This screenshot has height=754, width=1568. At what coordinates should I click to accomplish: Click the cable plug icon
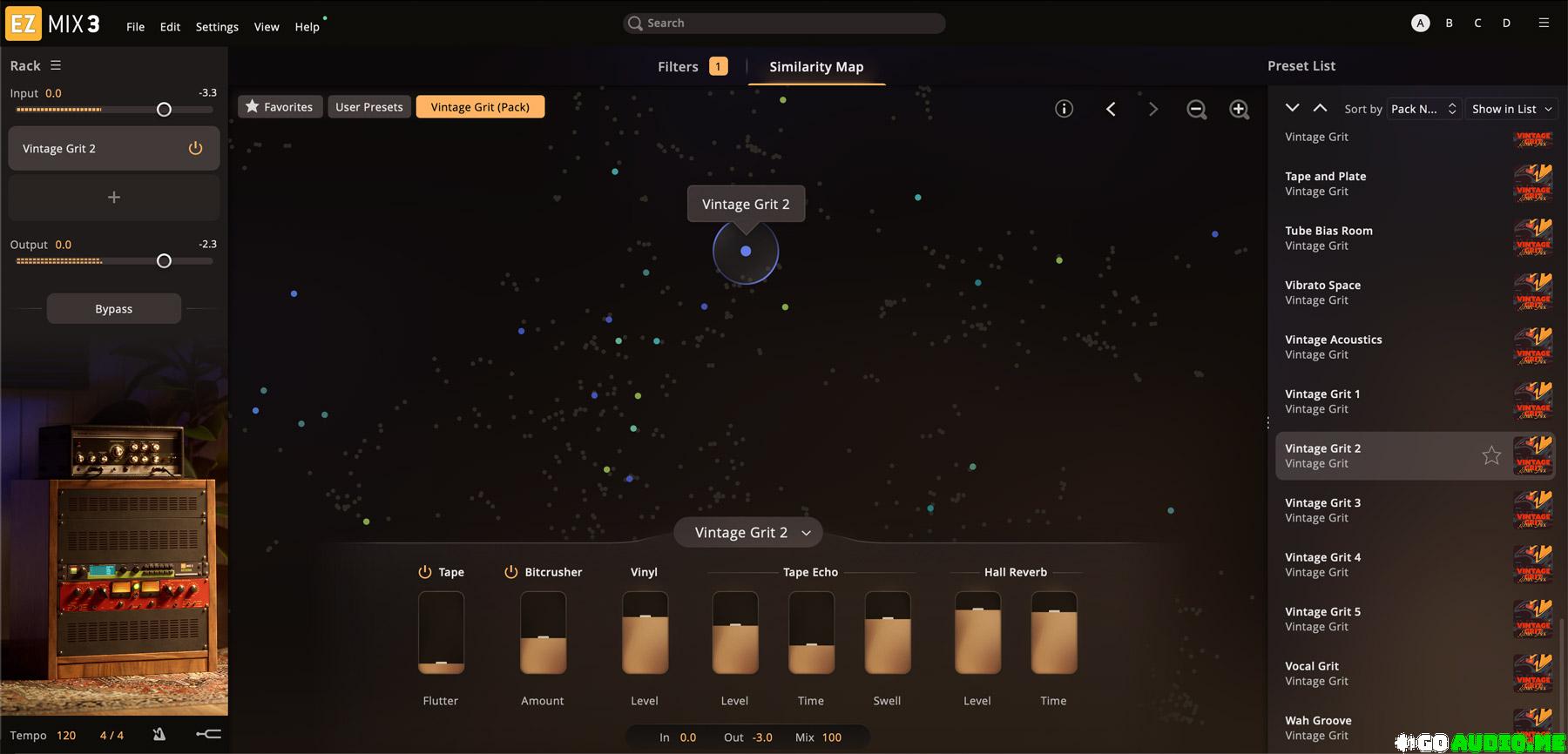point(208,735)
